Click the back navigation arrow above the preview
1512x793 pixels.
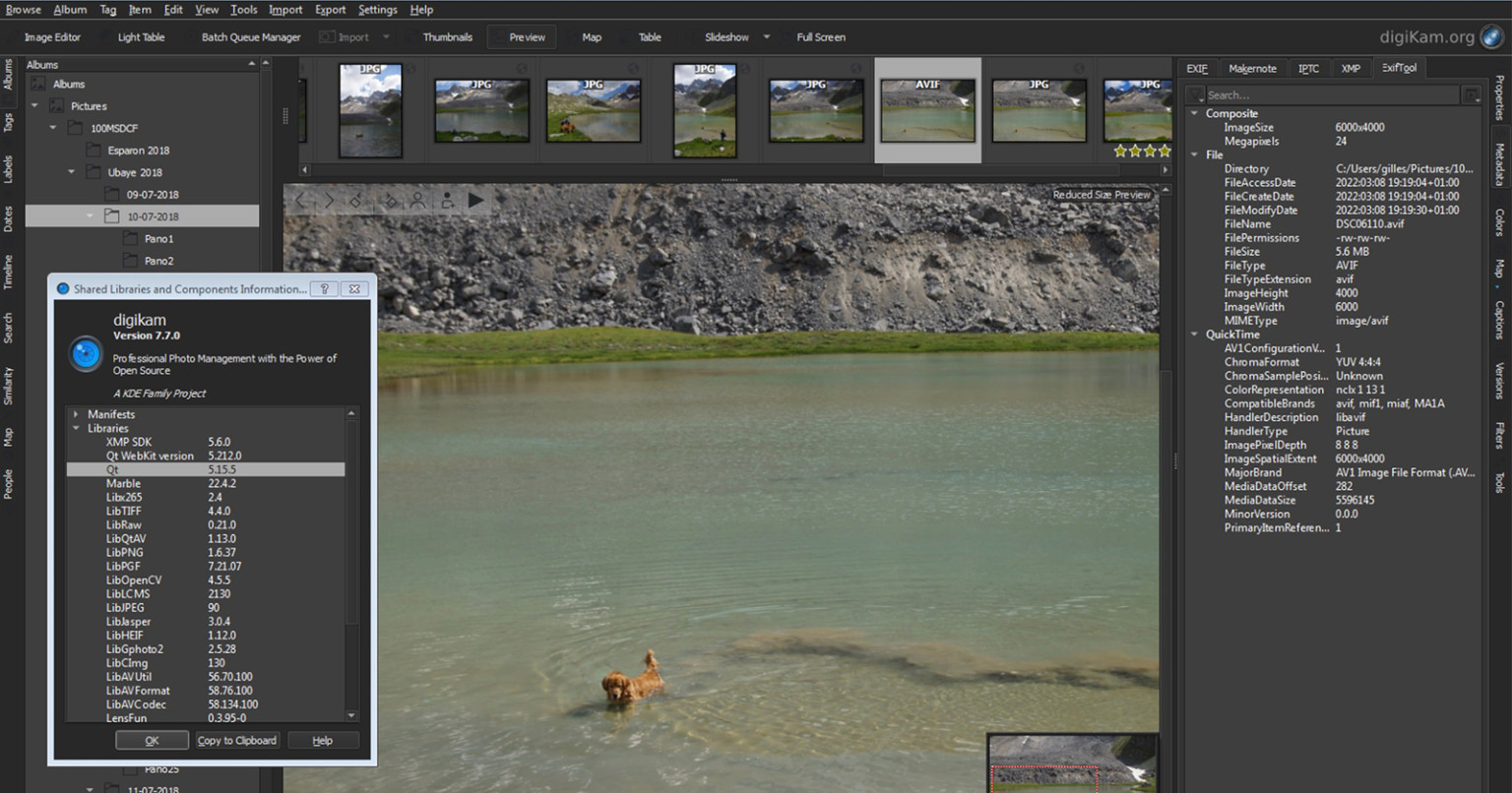[301, 200]
